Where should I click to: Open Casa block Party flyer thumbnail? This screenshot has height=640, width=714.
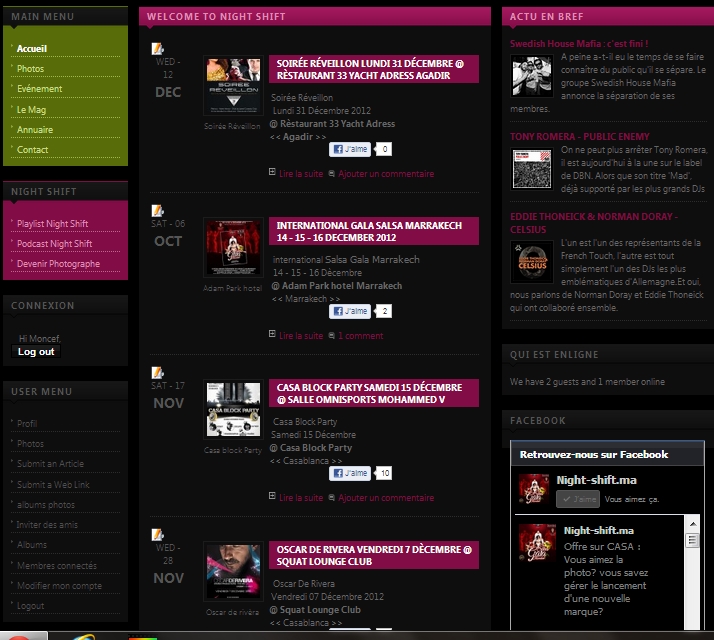pyautogui.click(x=233, y=410)
